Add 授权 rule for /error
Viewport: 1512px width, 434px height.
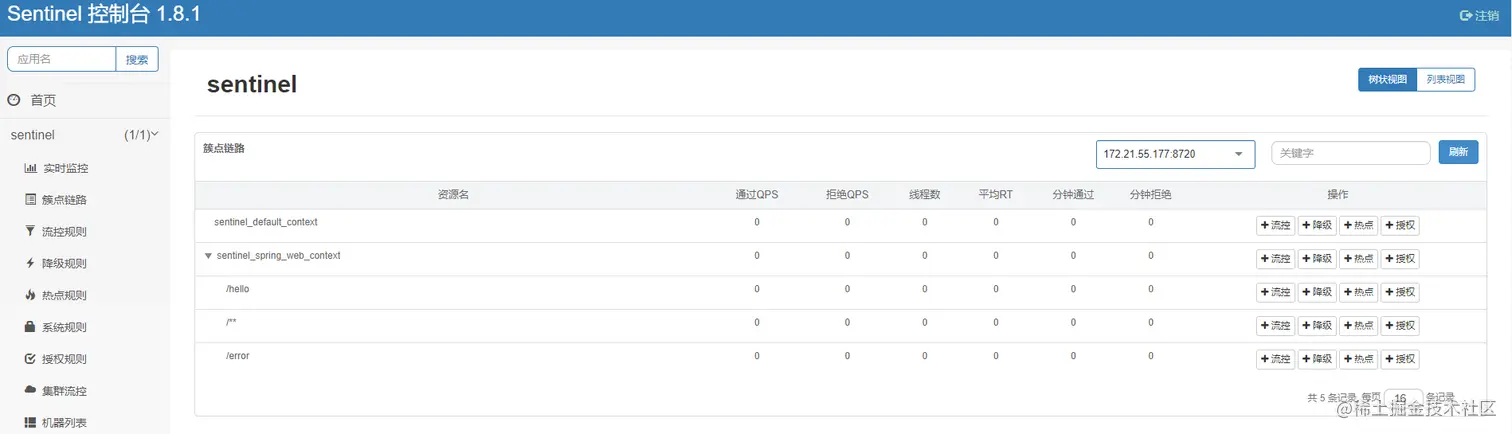[1400, 359]
